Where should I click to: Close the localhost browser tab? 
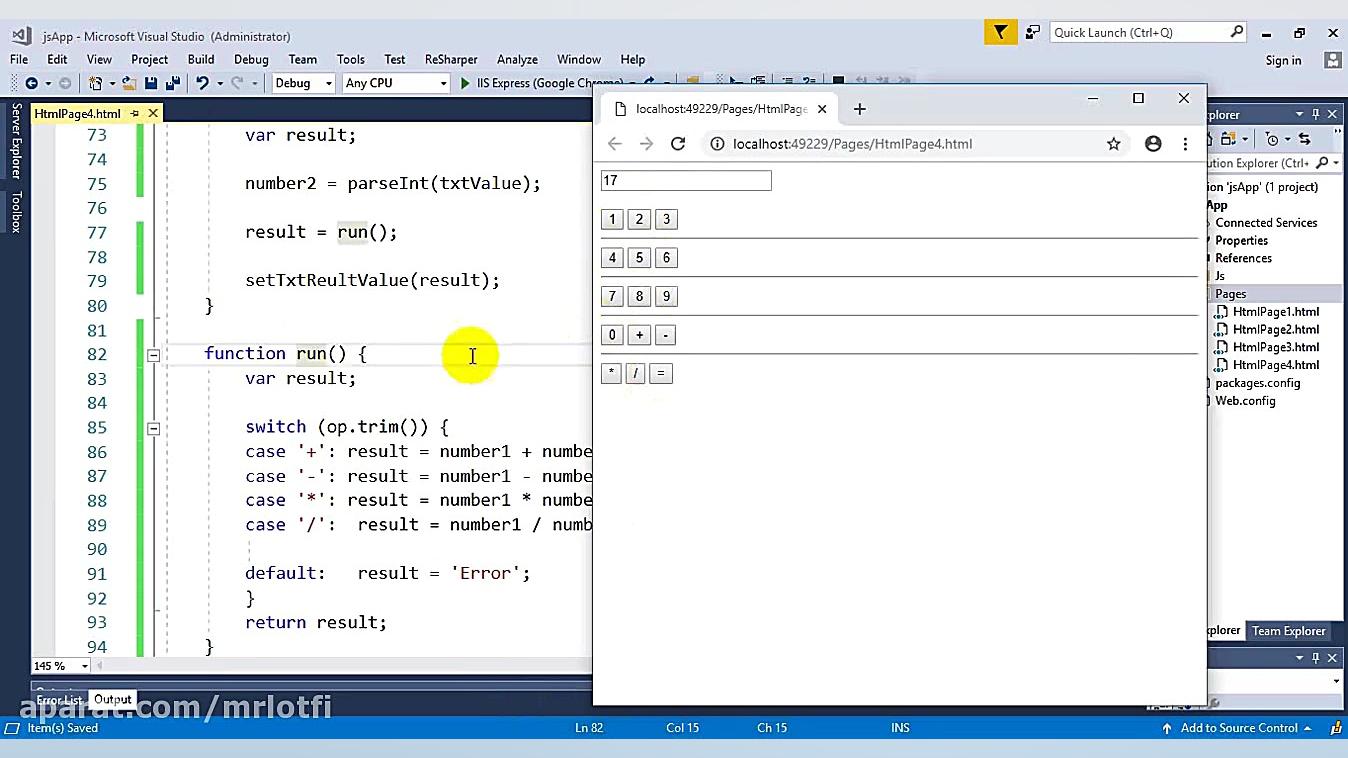point(822,109)
